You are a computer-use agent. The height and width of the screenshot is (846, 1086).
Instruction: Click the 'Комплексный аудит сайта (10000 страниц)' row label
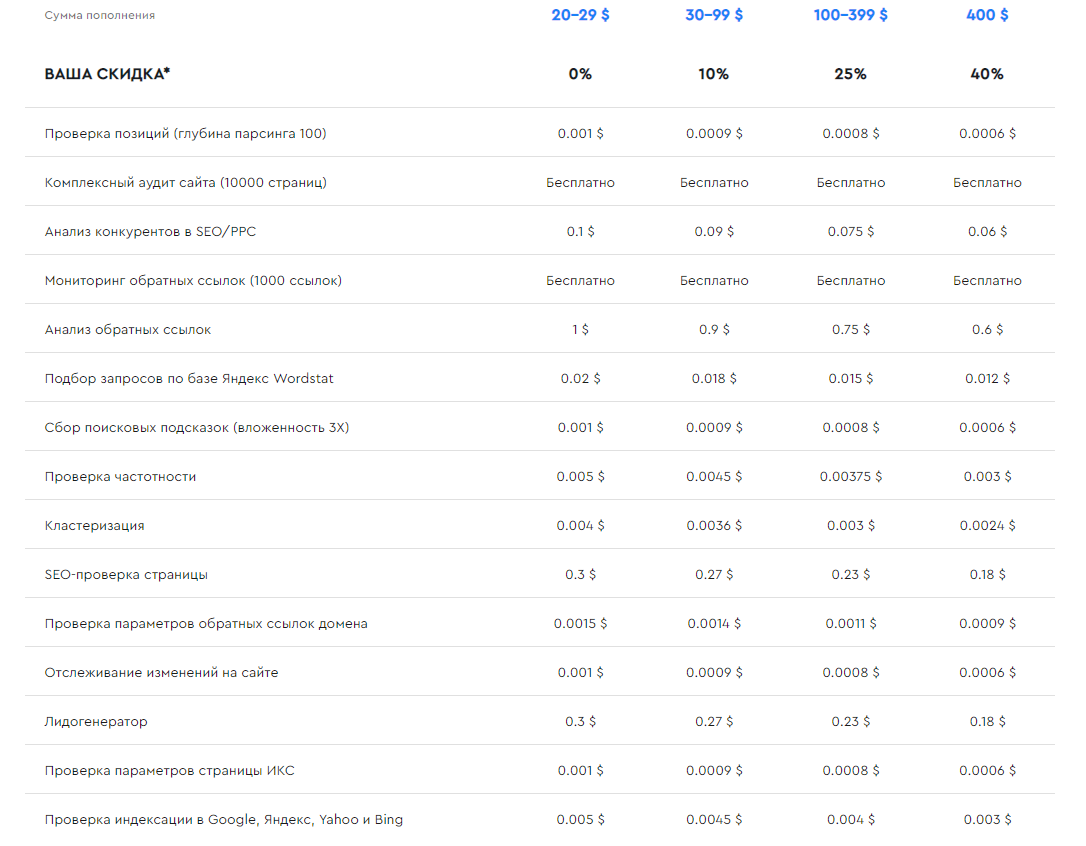[x=185, y=182]
